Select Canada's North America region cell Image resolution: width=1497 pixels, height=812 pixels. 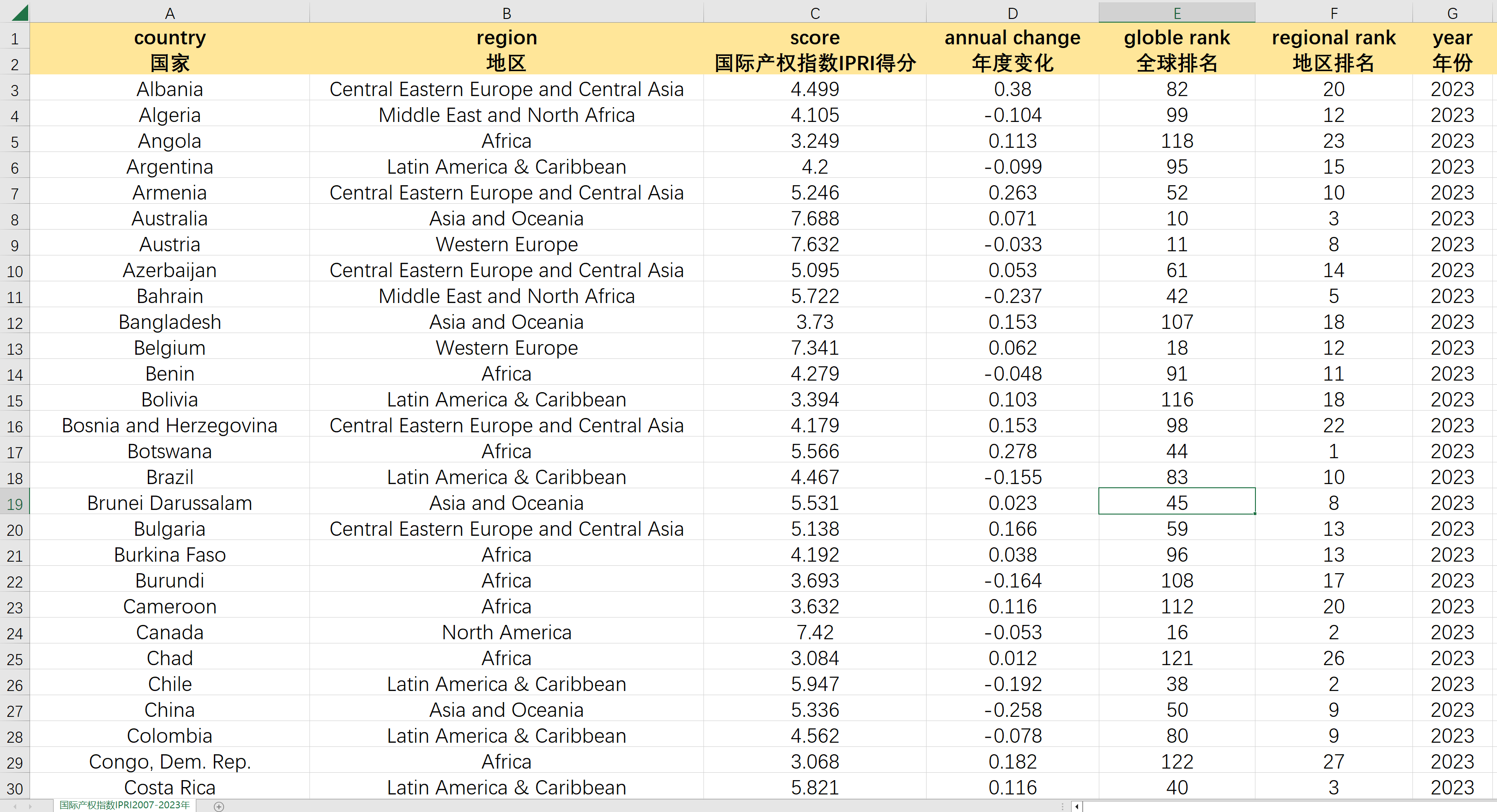[506, 632]
